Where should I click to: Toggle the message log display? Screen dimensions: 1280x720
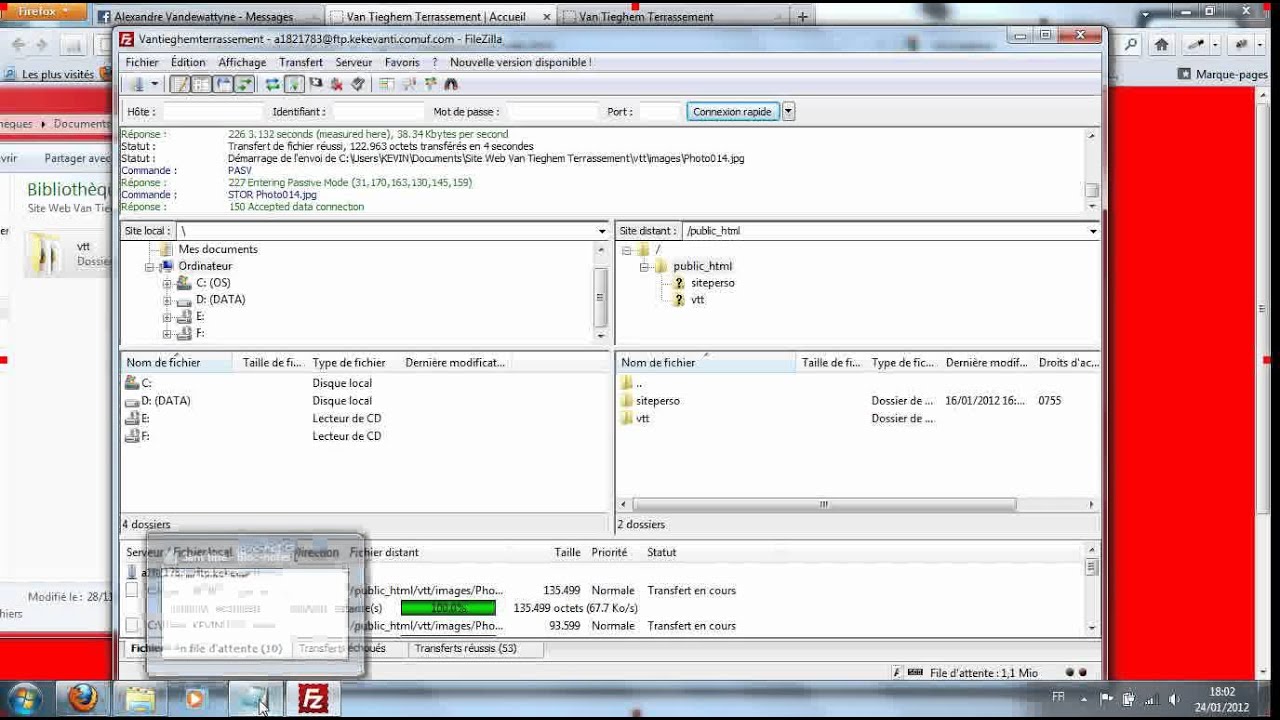(180, 85)
